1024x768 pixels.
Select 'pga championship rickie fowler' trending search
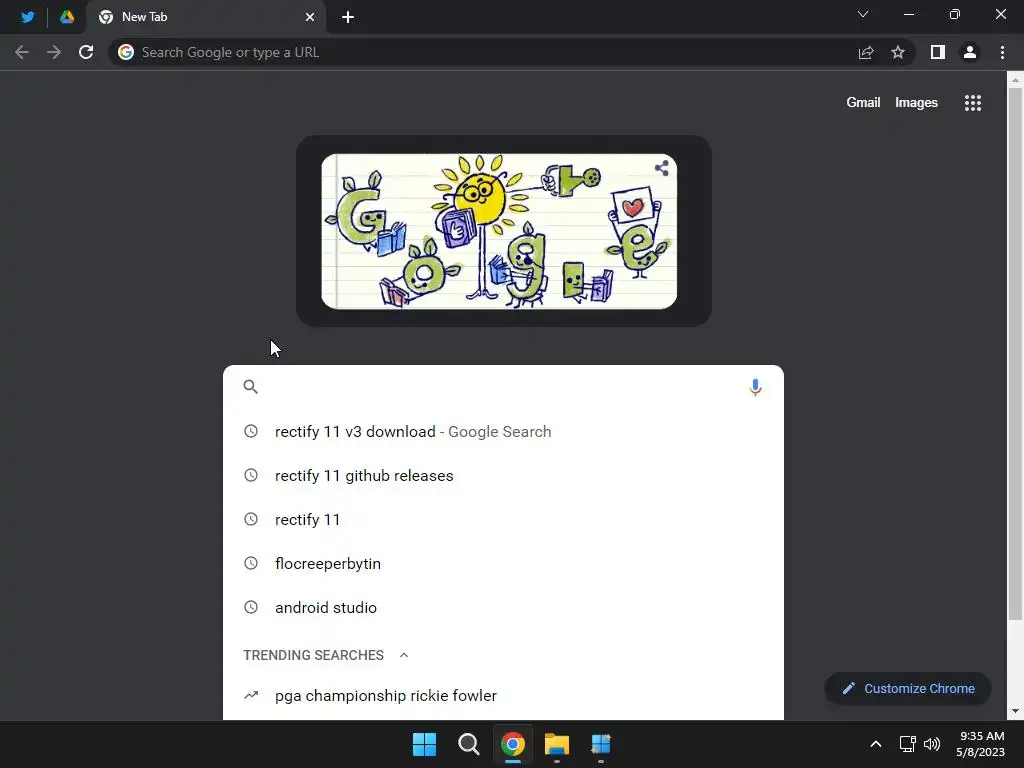tap(503, 696)
